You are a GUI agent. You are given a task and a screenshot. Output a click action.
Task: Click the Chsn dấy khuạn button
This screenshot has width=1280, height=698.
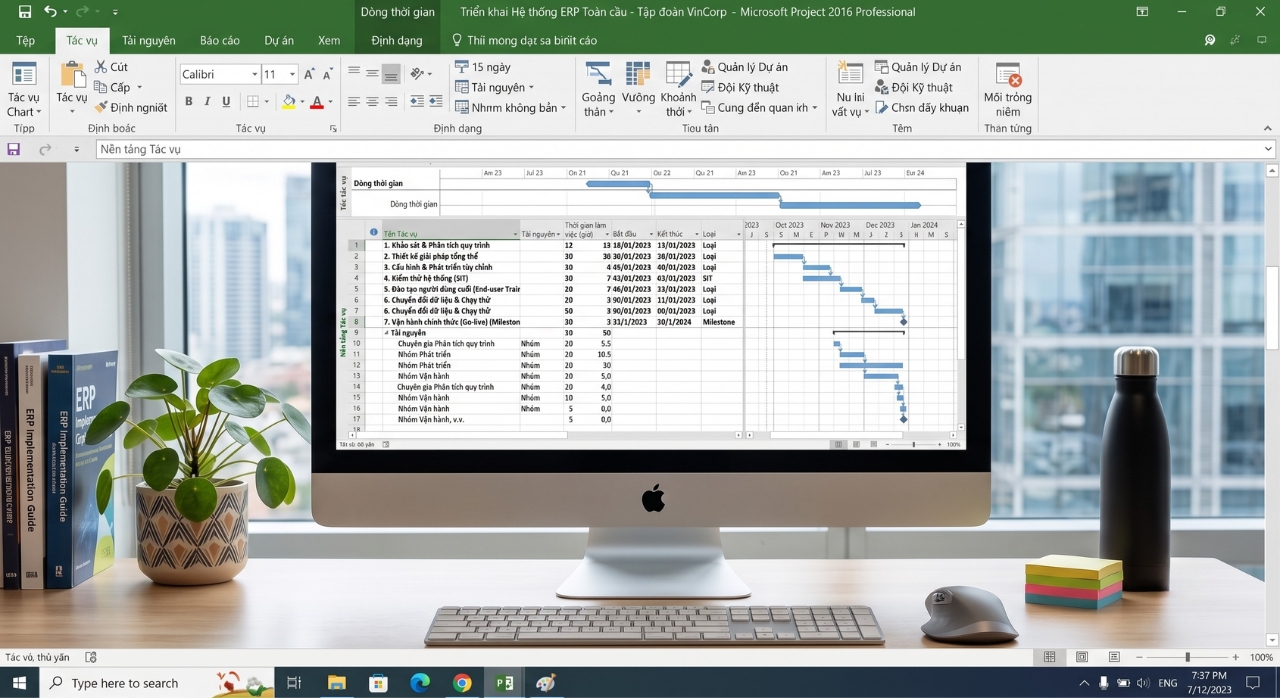tap(921, 107)
